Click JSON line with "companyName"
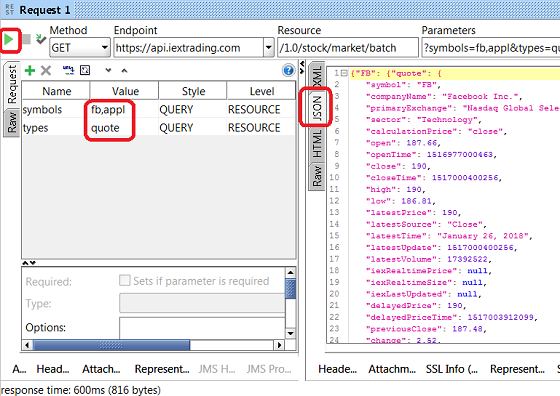Image resolution: width=560 pixels, height=396 pixels. (x=445, y=96)
